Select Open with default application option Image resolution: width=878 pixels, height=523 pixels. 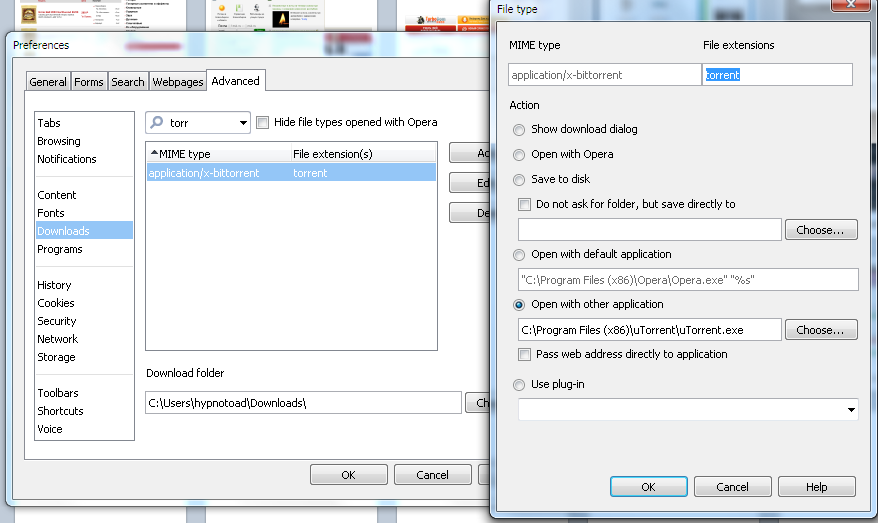point(519,255)
